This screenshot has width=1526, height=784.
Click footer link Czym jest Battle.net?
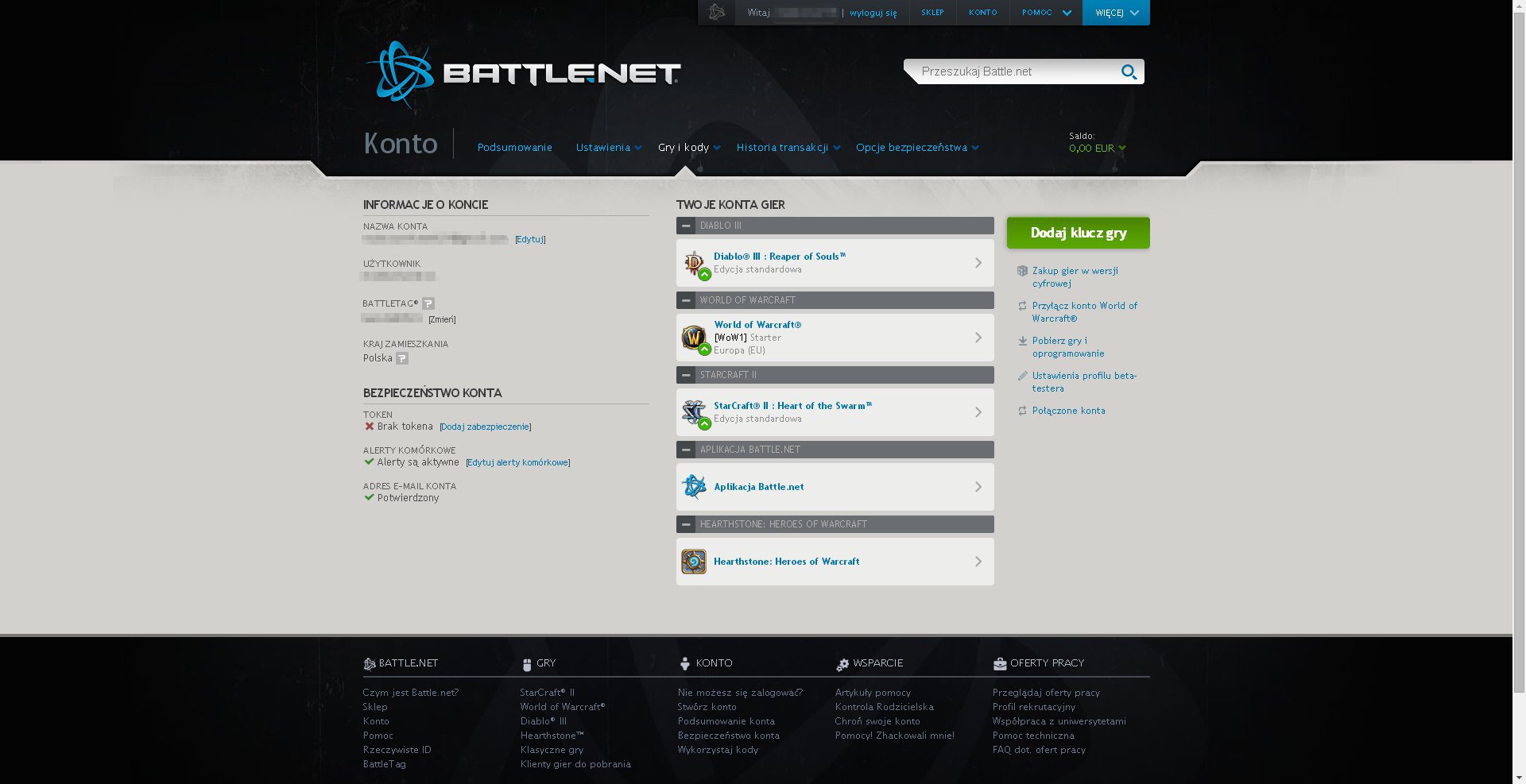point(410,693)
